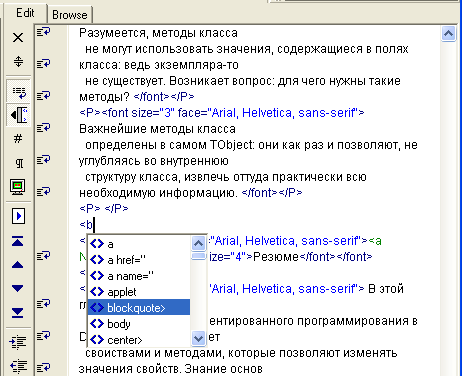The height and width of the screenshot is (376, 462).
Task: Click the autocomplete list scrollbar thumb
Action: tap(198, 256)
